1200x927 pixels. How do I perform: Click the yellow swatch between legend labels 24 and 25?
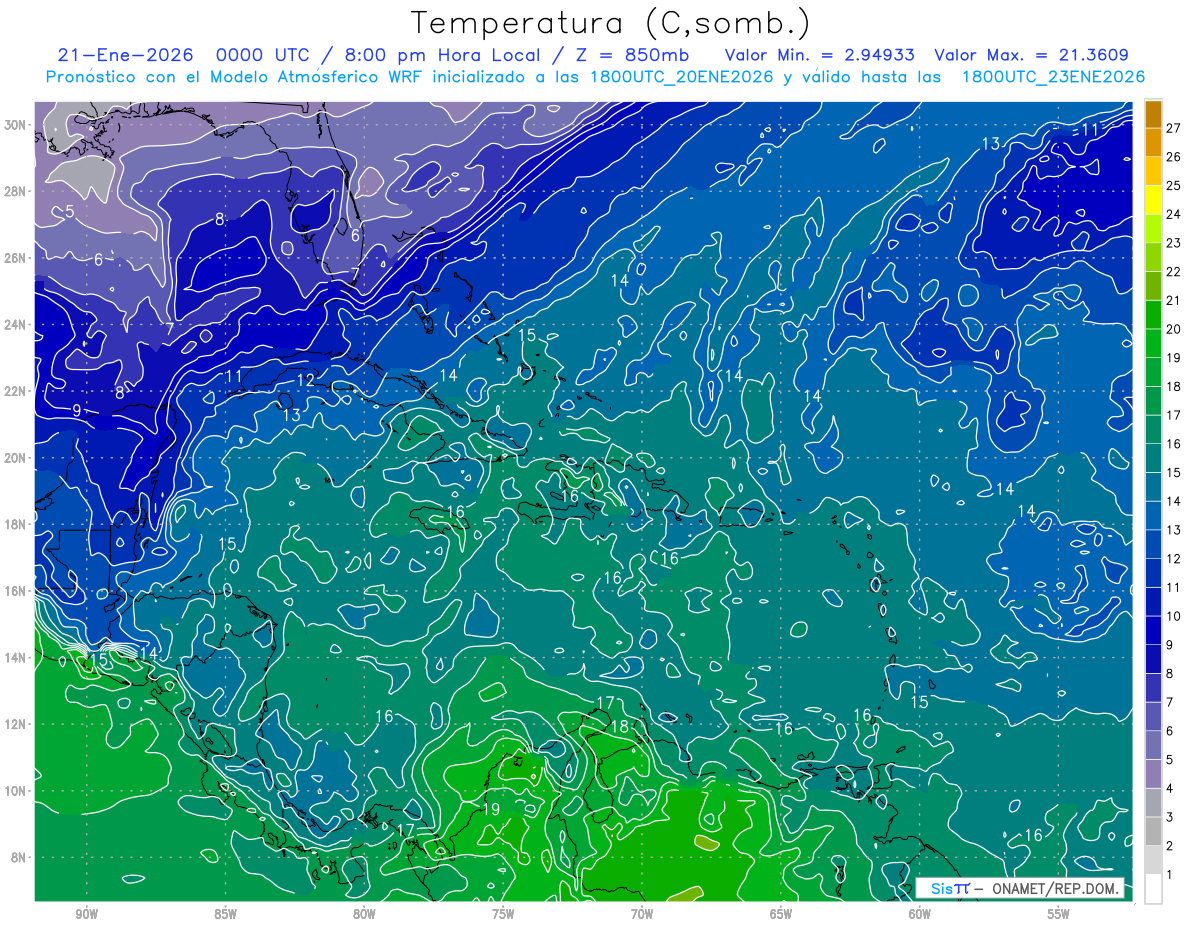[1153, 199]
